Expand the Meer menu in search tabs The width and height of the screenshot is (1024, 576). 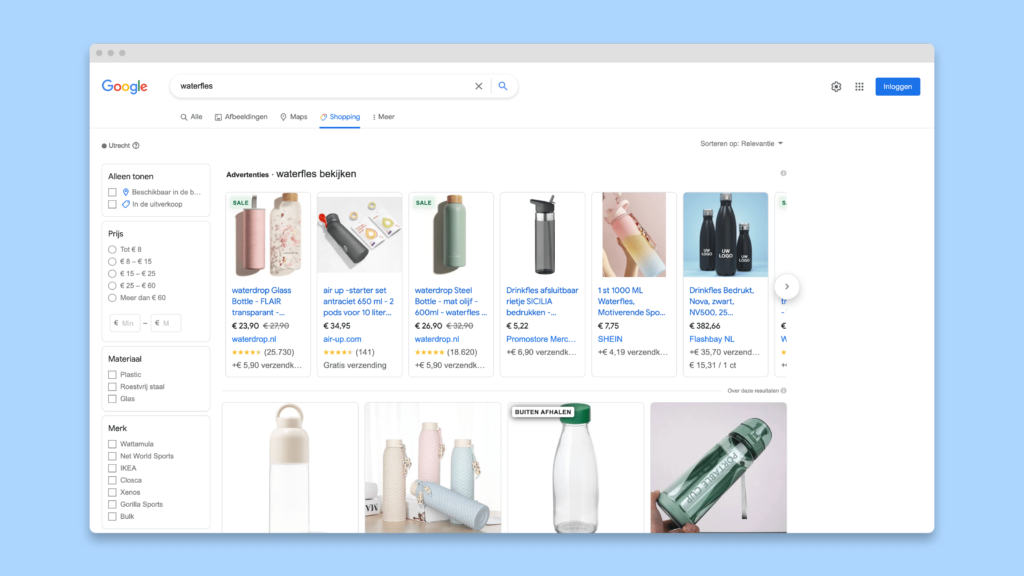click(x=383, y=117)
